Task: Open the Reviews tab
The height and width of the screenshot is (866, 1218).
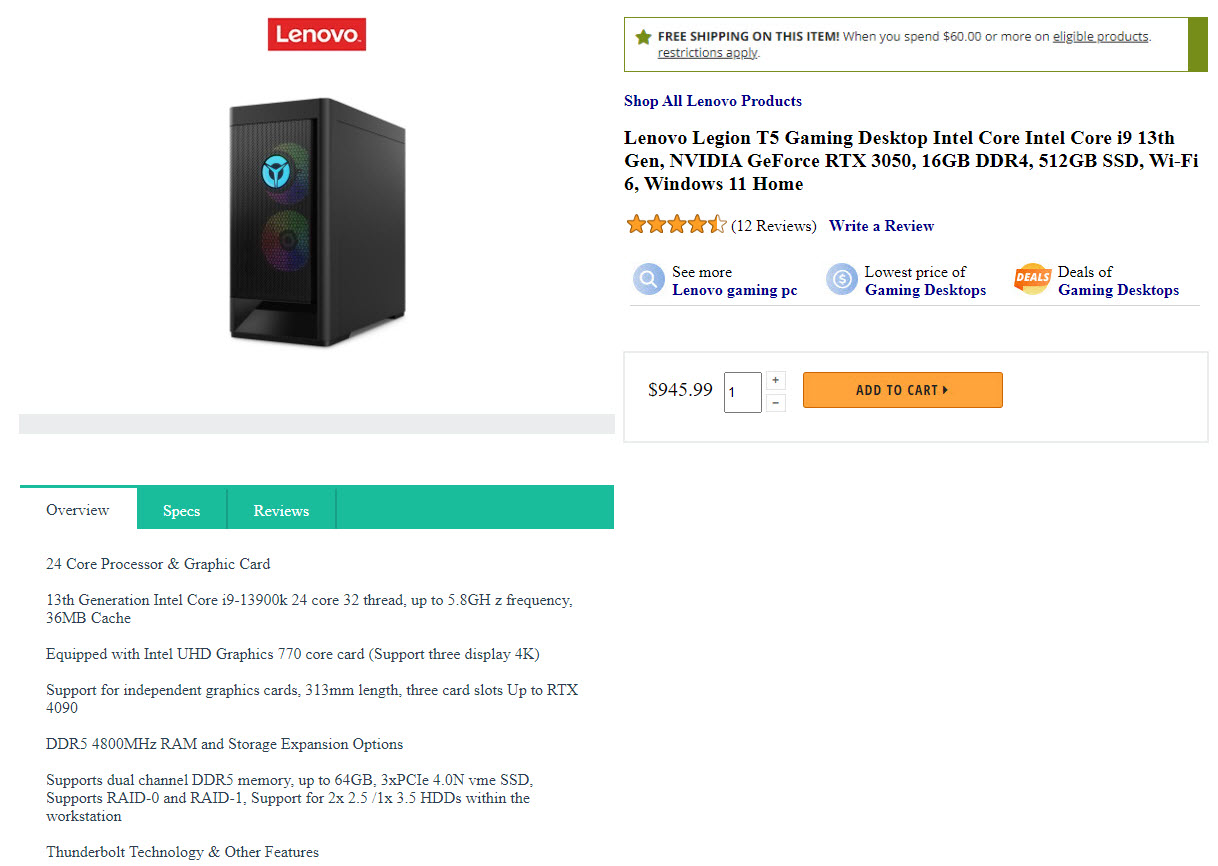Action: point(281,510)
